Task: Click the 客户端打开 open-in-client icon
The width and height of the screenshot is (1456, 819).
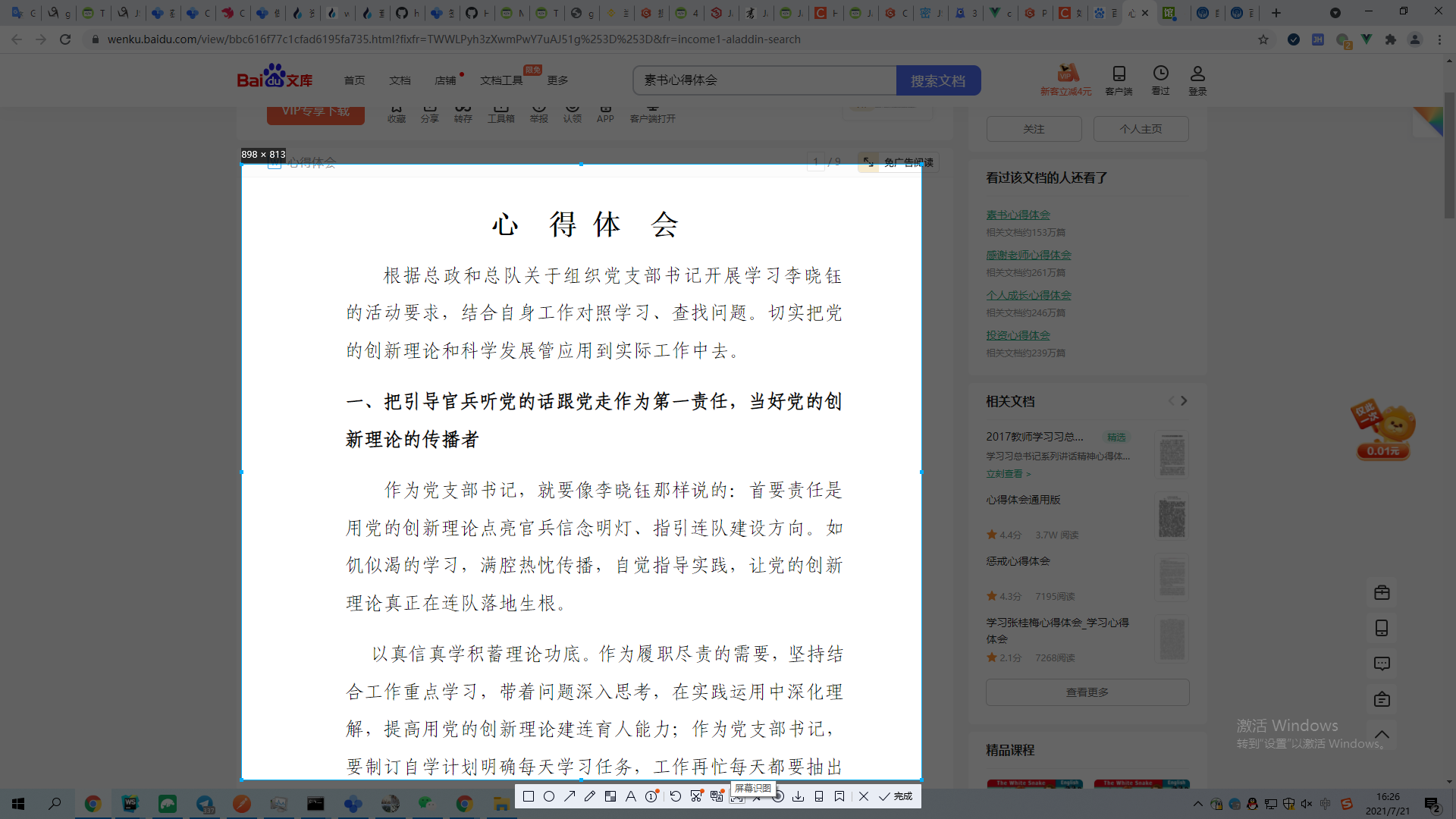Action: [x=652, y=113]
